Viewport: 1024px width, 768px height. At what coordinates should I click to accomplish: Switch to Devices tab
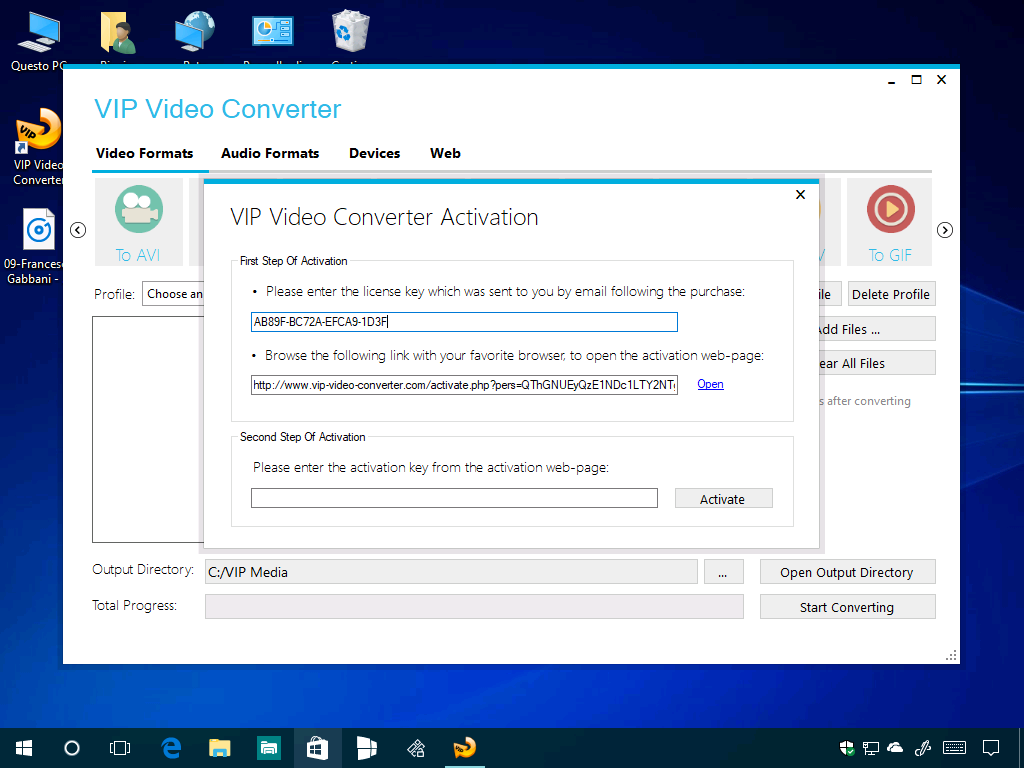(x=374, y=153)
